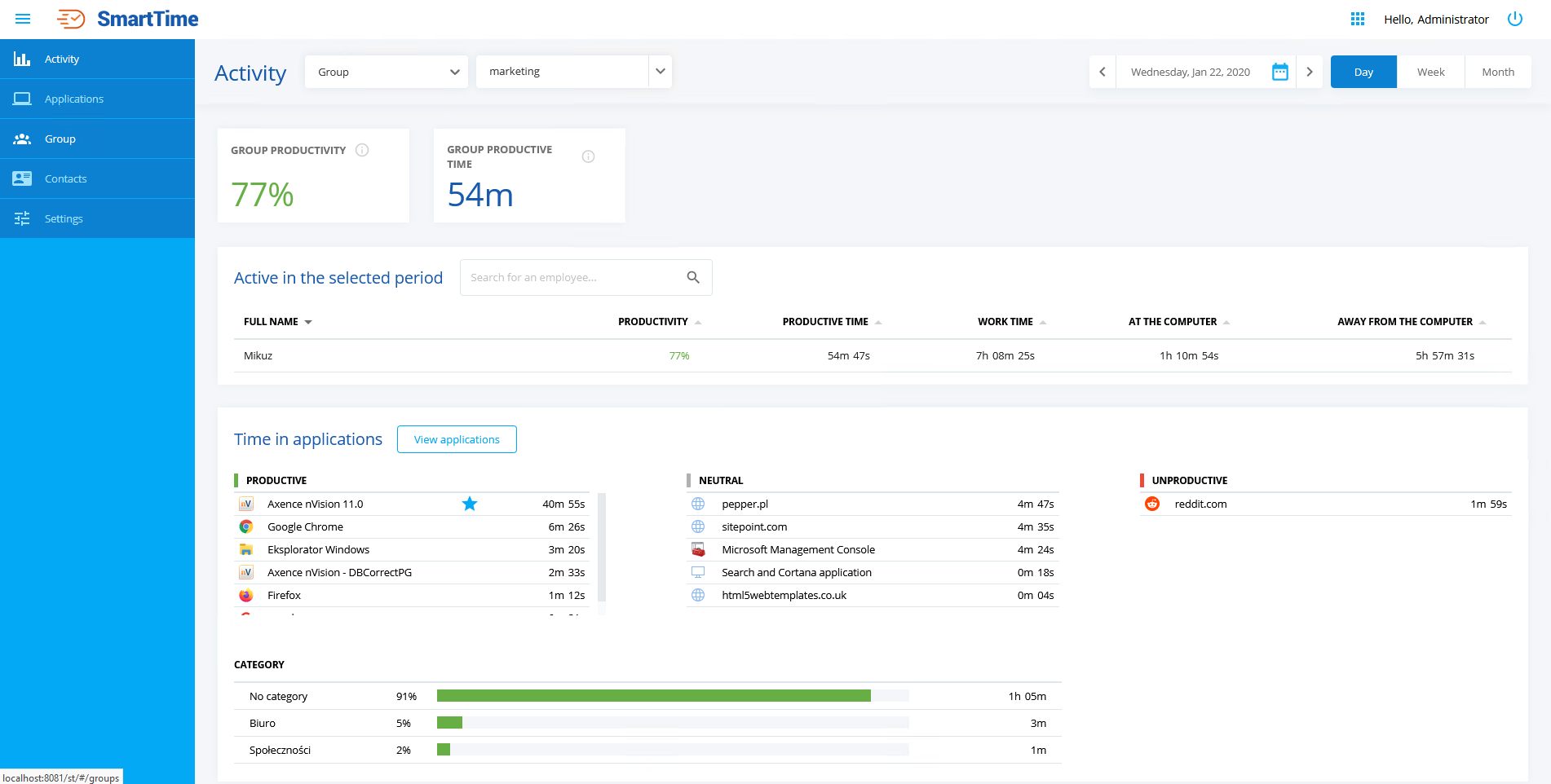Screen dimensions: 1551x784
Task: Click the Group Productive Time info icon
Action: click(x=588, y=156)
